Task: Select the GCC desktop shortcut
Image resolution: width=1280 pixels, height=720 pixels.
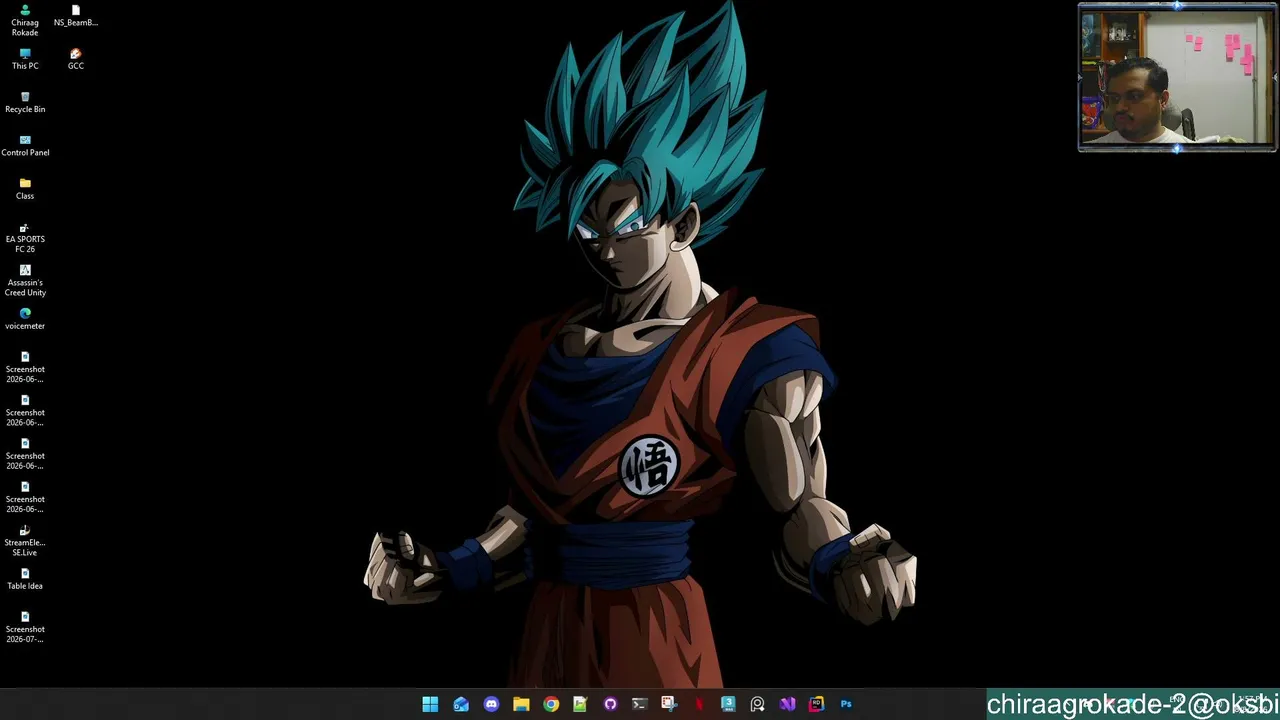Action: (x=76, y=59)
